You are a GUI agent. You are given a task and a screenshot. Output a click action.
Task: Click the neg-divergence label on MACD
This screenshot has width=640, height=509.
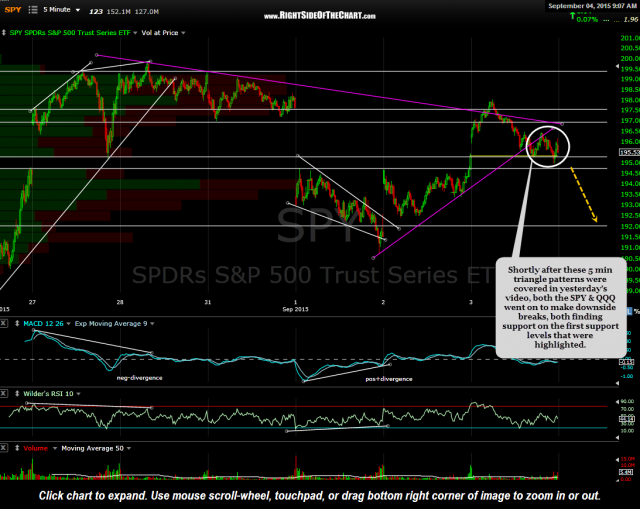click(x=140, y=378)
